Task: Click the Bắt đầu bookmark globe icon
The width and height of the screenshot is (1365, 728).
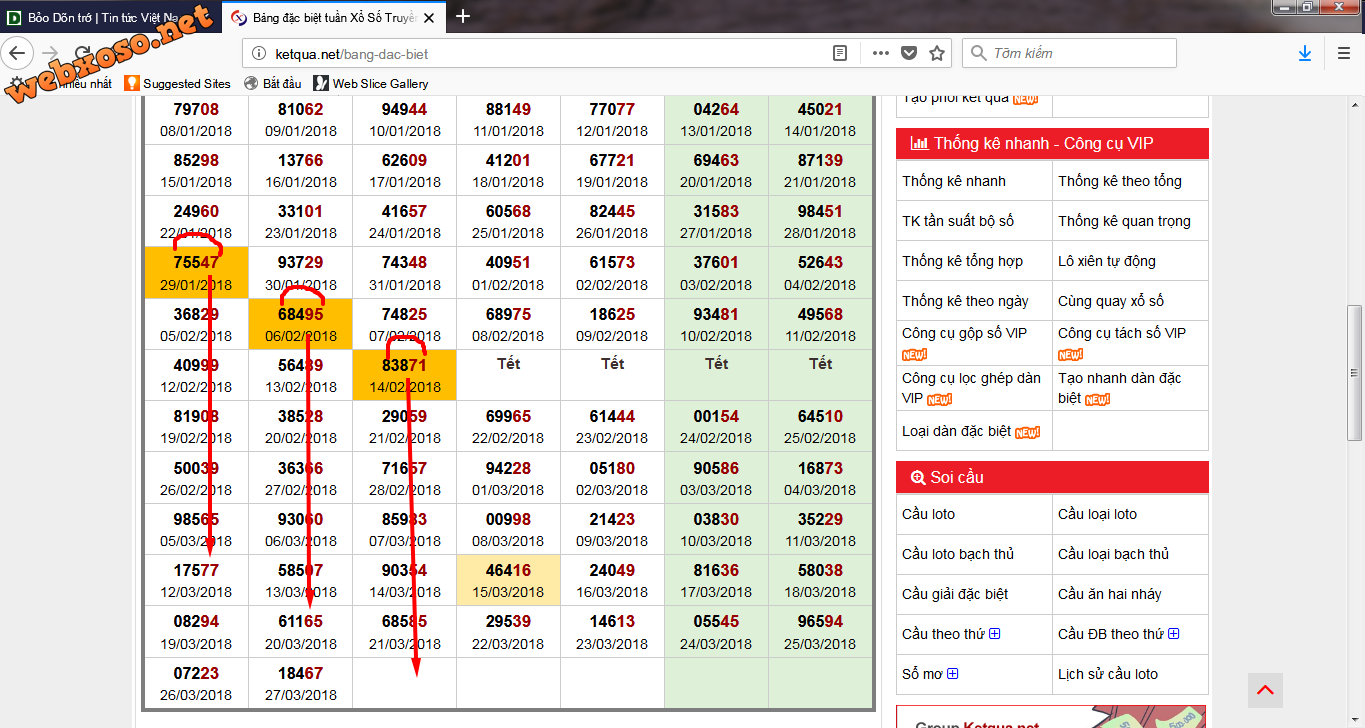Action: [250, 84]
